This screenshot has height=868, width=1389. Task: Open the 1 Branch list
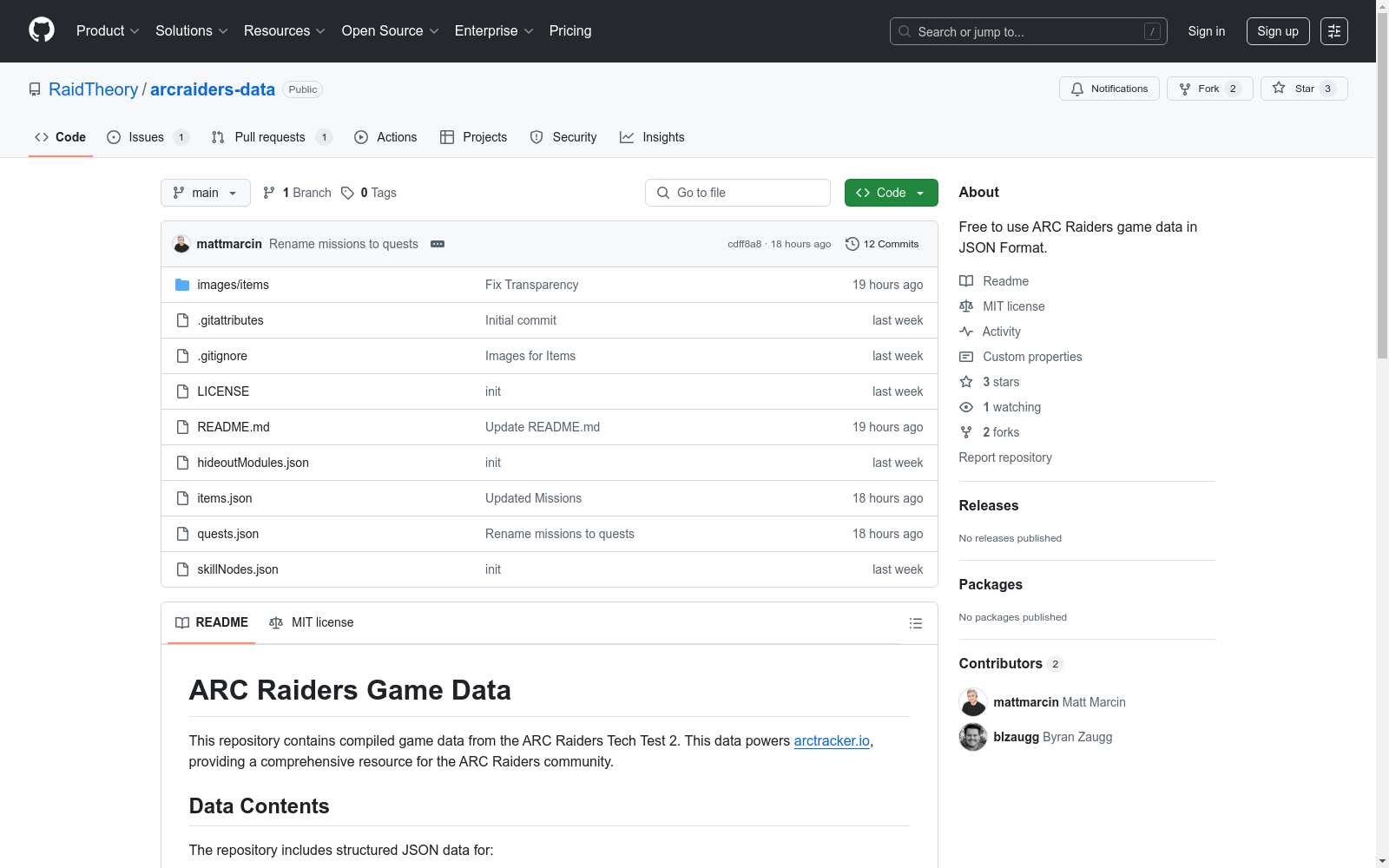297,193
